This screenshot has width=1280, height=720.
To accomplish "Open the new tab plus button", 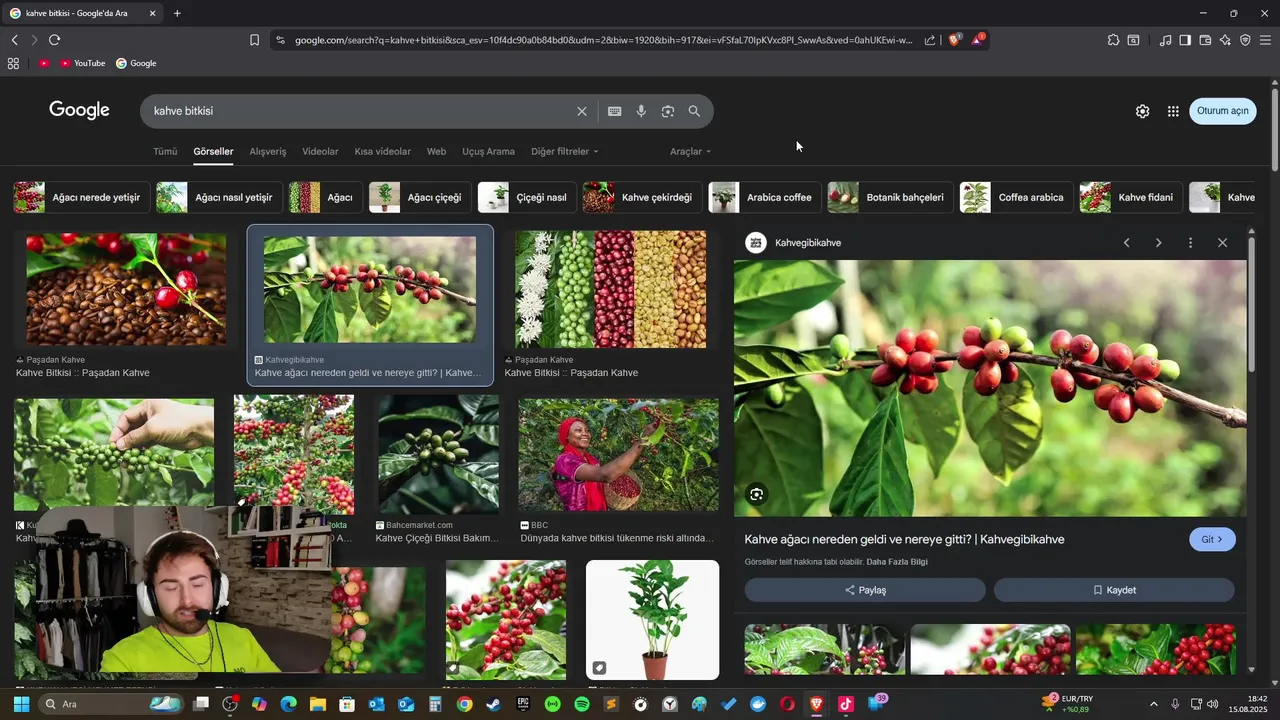I will (x=177, y=13).
